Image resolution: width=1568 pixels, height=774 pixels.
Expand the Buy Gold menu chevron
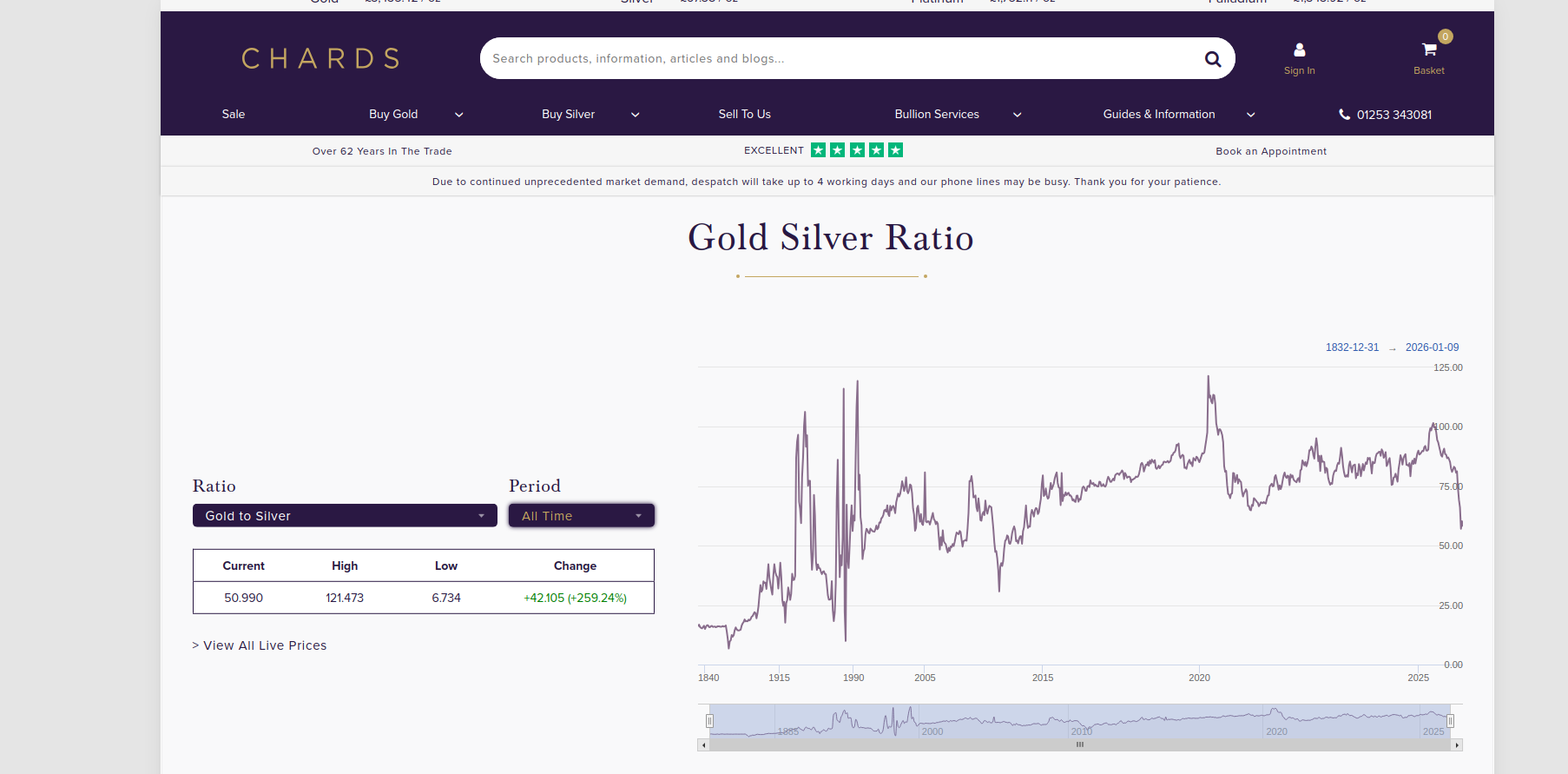(x=458, y=115)
